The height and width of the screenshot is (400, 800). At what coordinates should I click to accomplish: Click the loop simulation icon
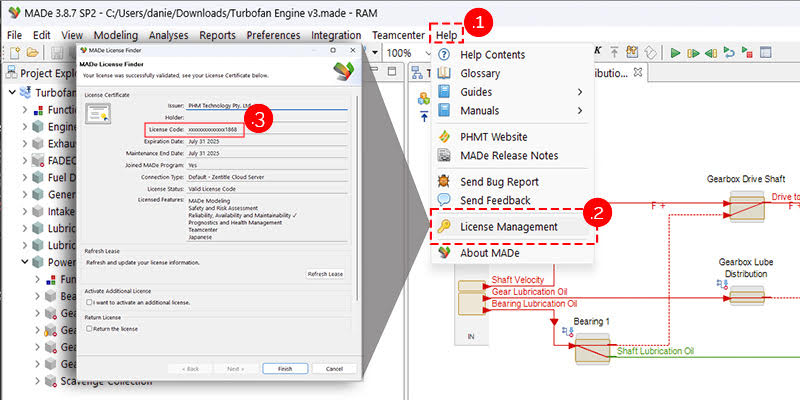click(x=729, y=53)
